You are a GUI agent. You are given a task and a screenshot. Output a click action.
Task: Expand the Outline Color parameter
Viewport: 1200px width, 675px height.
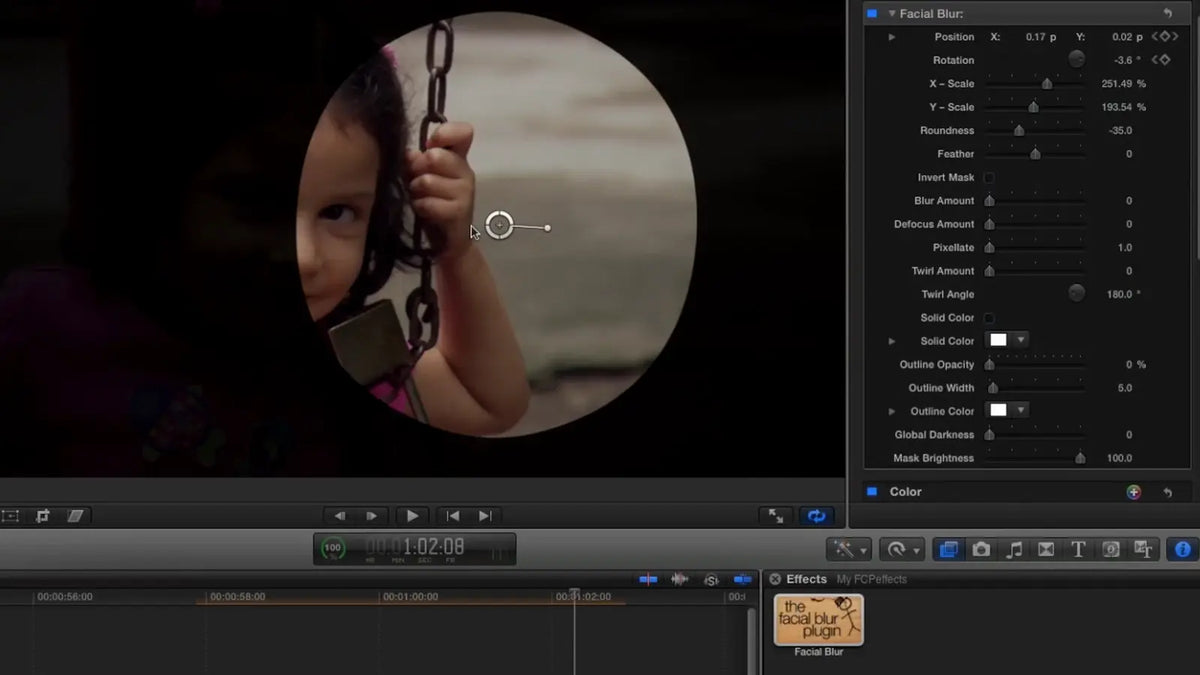coord(892,411)
